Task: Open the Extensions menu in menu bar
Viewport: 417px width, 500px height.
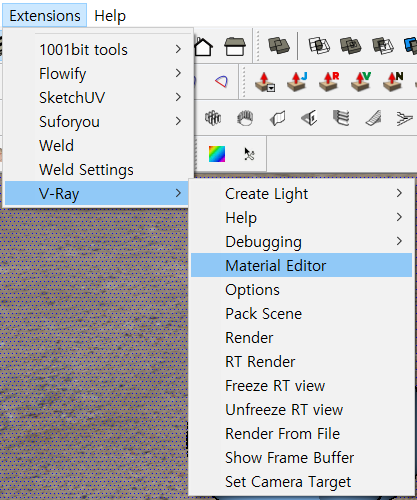Action: (45, 16)
